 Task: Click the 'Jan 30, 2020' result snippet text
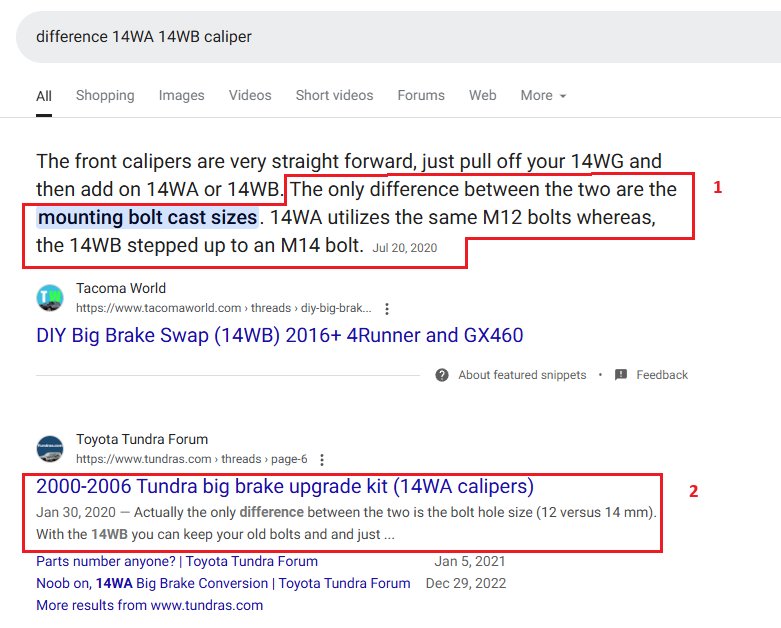click(x=346, y=523)
